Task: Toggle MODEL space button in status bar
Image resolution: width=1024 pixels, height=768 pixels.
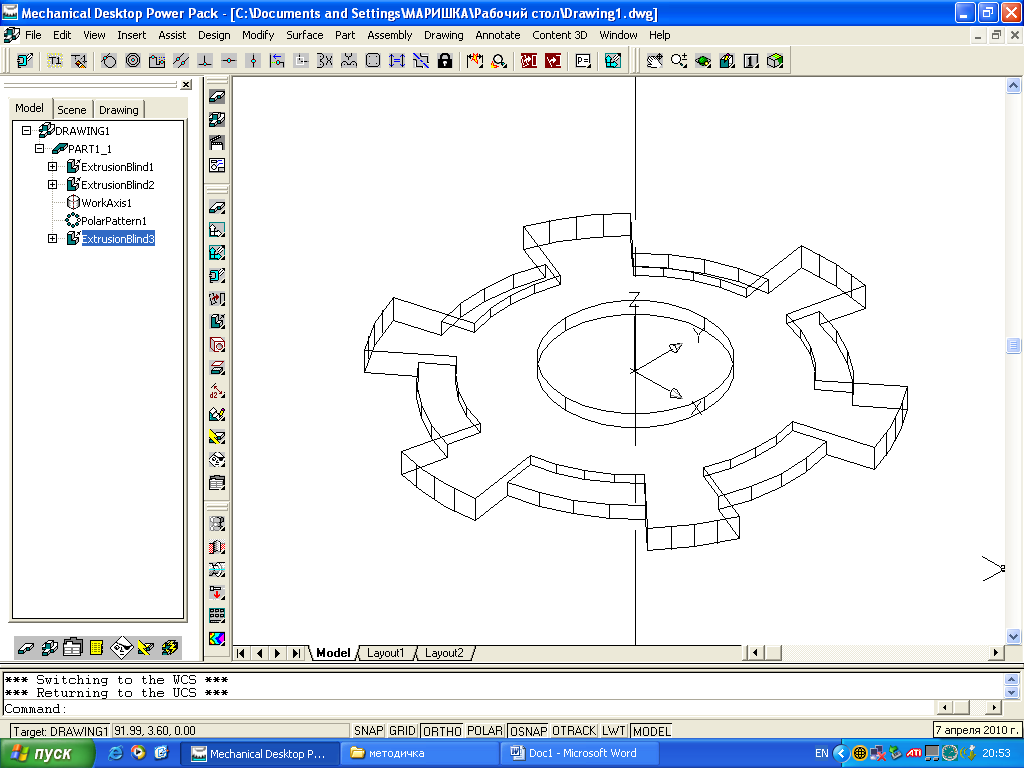Action: click(652, 731)
